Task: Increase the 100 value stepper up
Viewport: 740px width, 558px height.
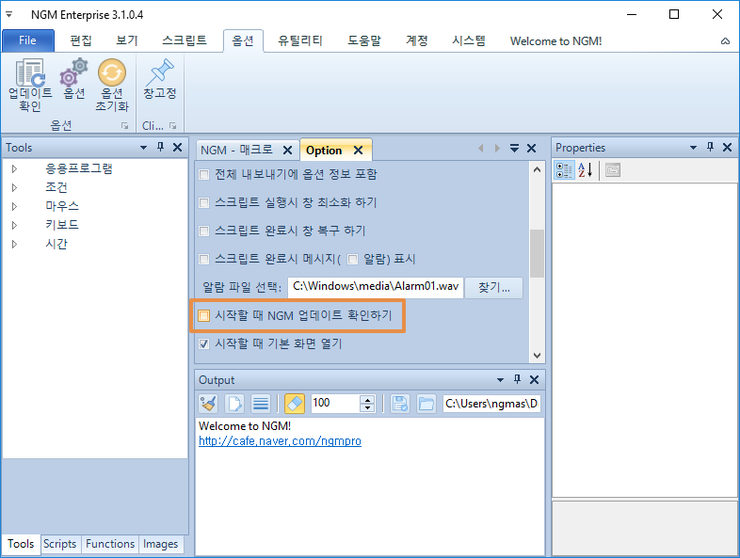Action: tap(367, 399)
